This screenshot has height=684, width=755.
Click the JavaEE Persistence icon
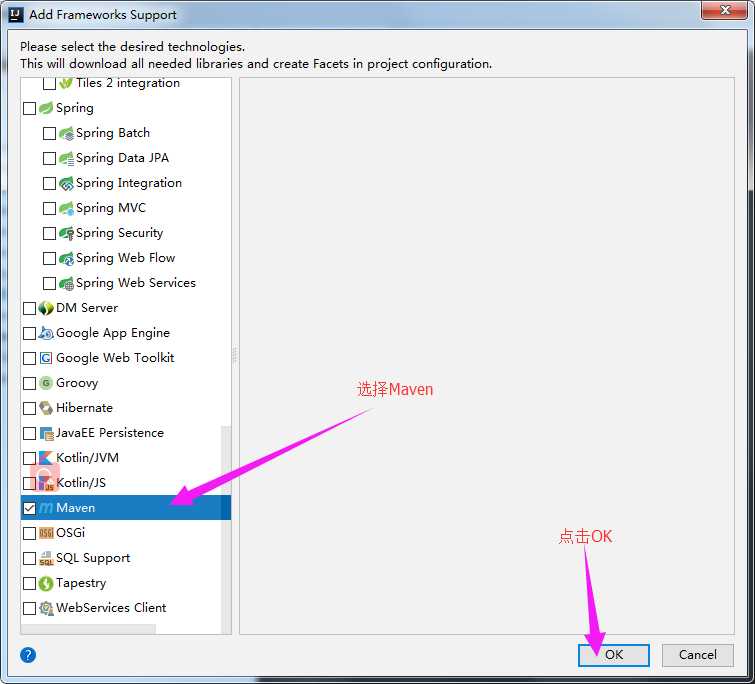46,433
